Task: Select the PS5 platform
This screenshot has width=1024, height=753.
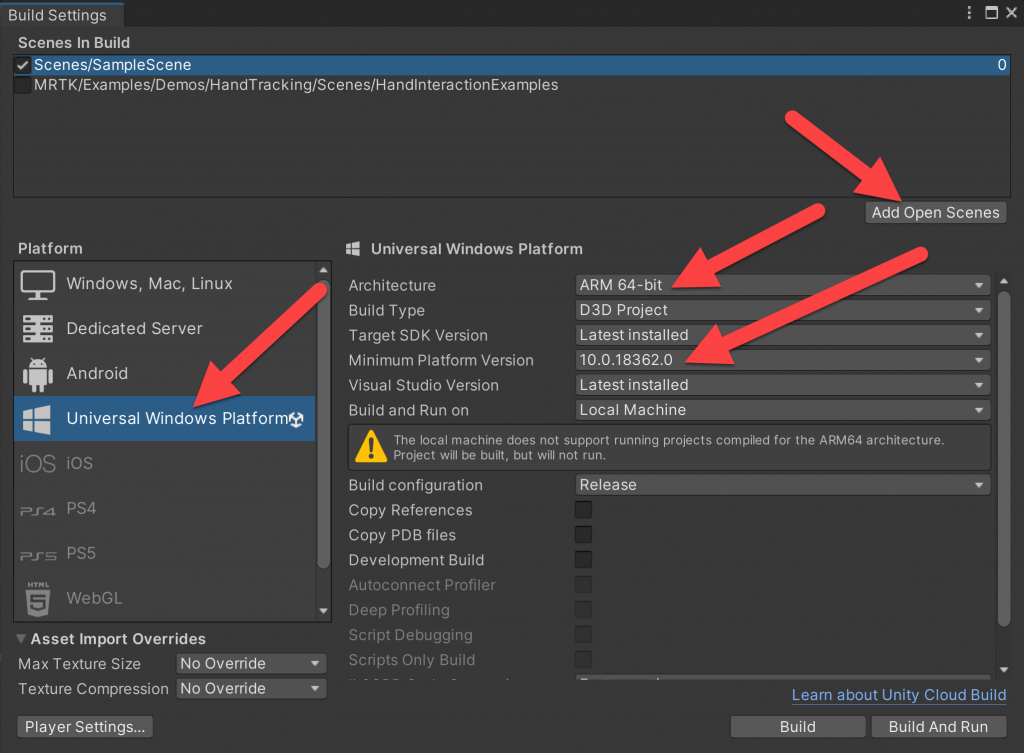Action: click(x=165, y=553)
